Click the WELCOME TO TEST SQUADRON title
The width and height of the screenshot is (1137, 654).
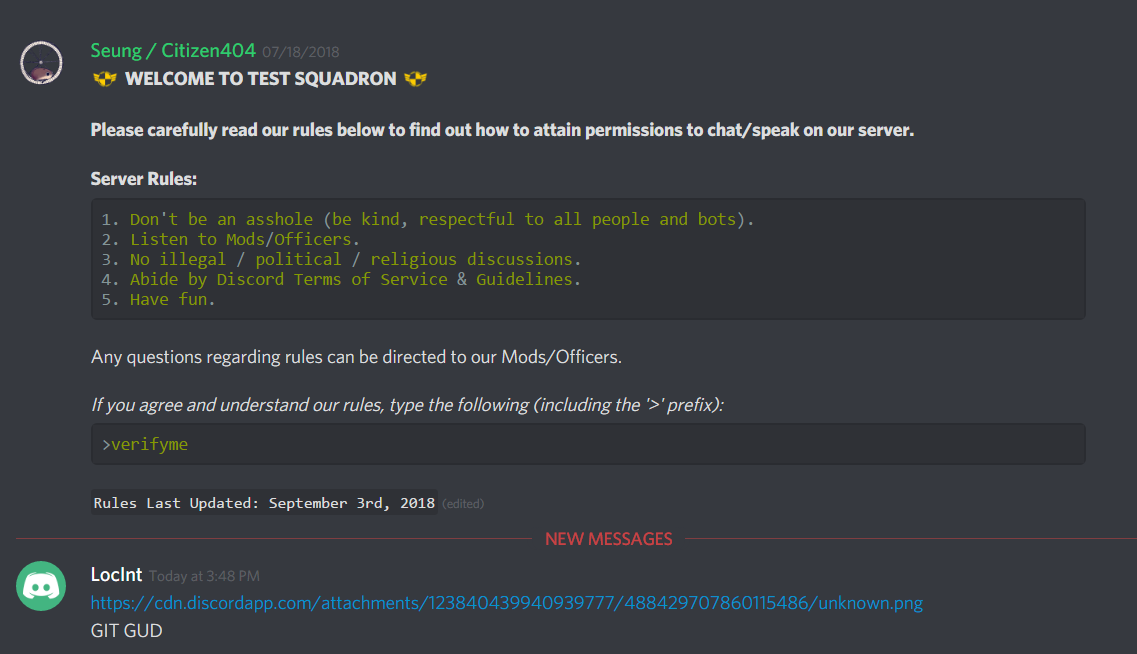click(260, 79)
